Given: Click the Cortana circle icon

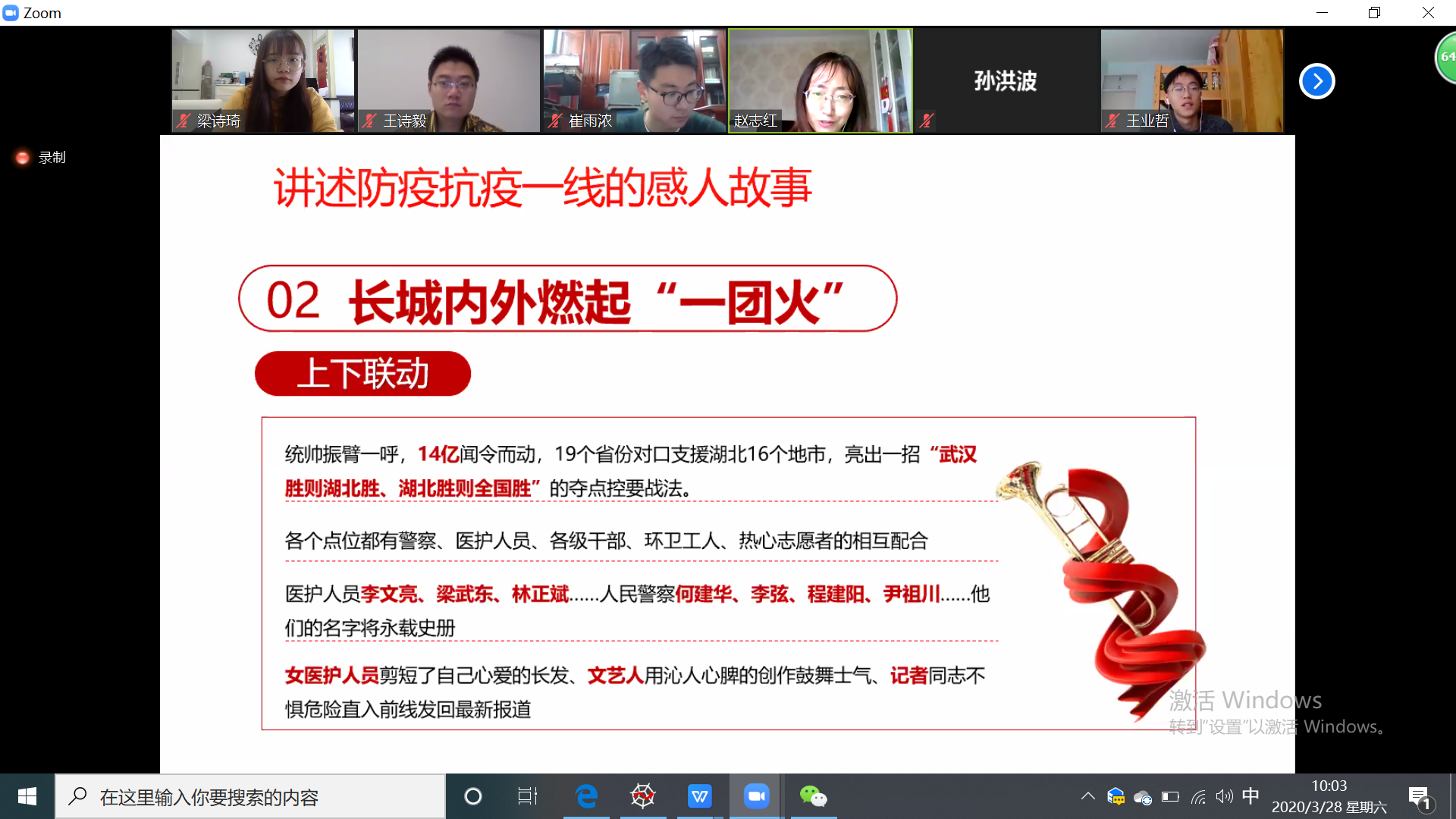Looking at the screenshot, I should point(472,796).
